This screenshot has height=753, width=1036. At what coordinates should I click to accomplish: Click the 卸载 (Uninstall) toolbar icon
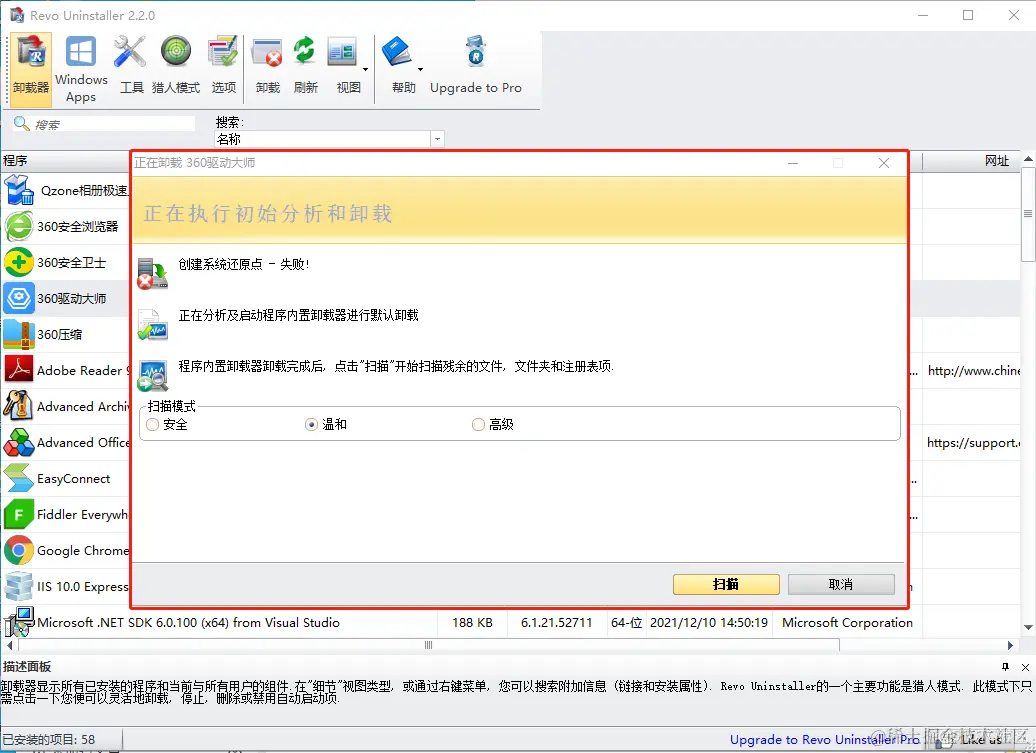[x=267, y=52]
